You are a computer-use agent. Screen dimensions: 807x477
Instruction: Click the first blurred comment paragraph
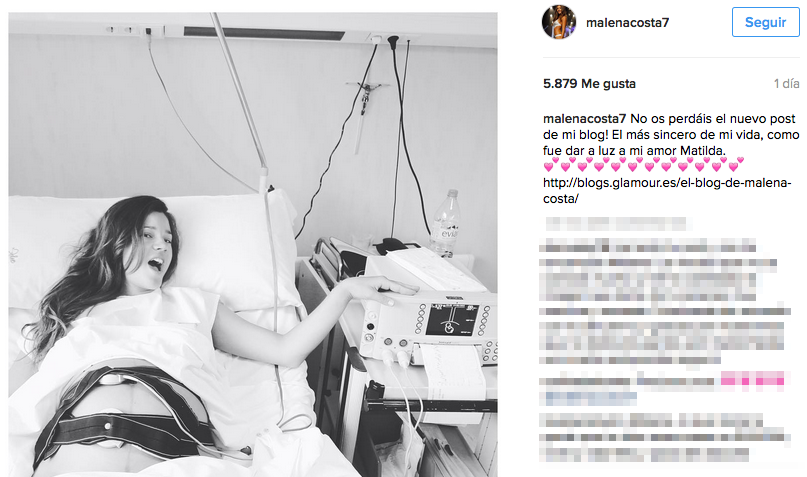point(658,269)
